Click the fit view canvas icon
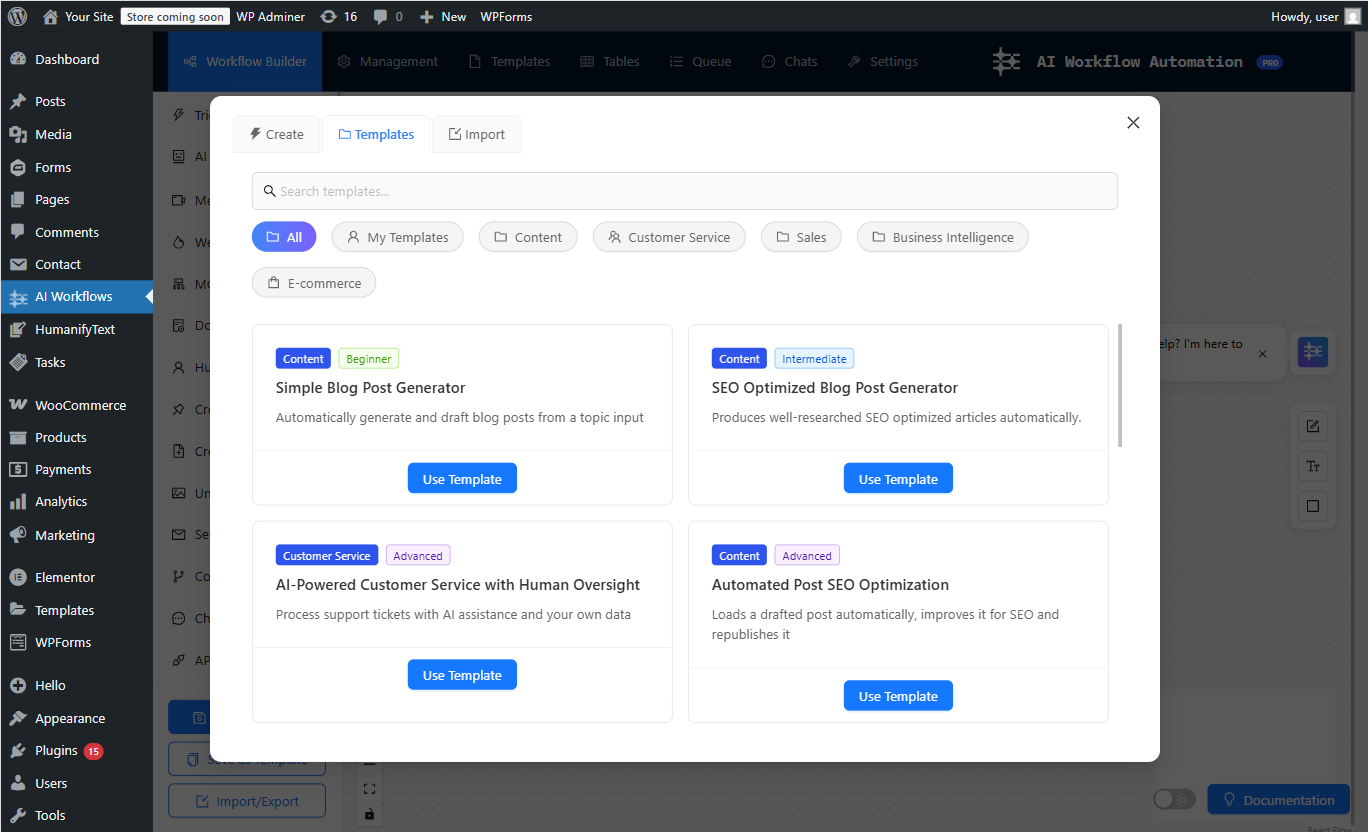The height and width of the screenshot is (832, 1368). tap(369, 789)
